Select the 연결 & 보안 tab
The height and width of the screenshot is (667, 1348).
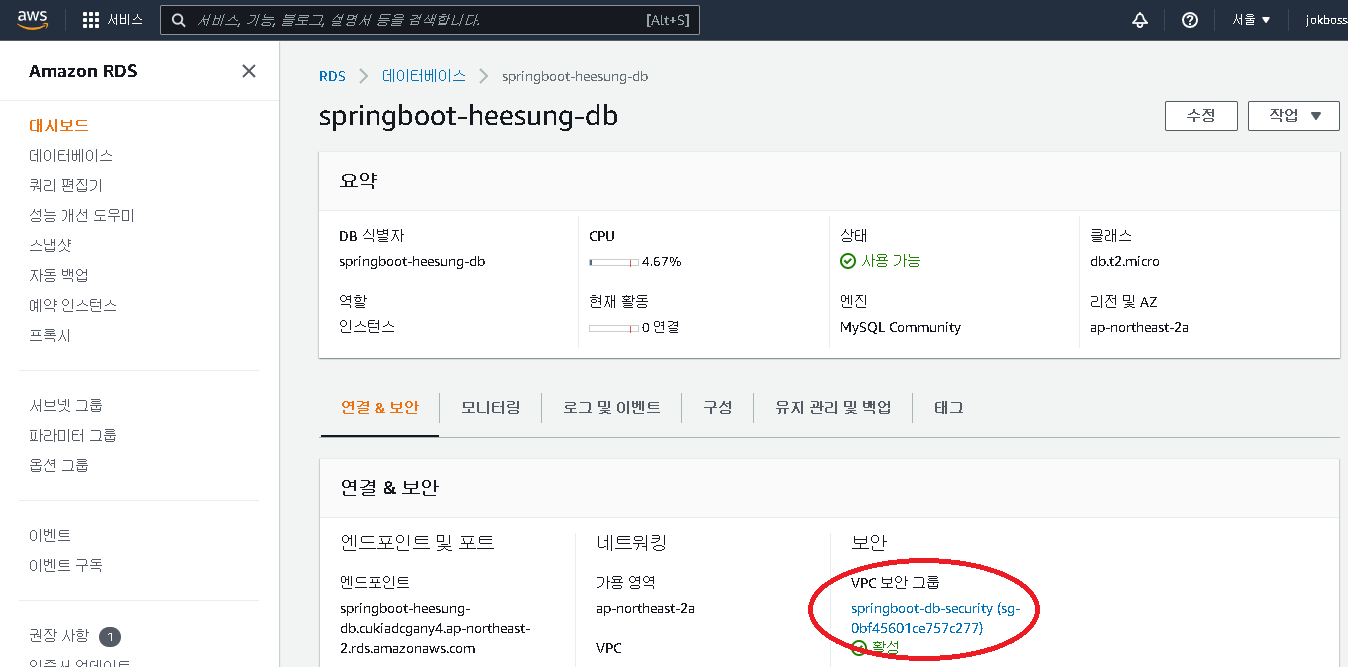point(380,408)
